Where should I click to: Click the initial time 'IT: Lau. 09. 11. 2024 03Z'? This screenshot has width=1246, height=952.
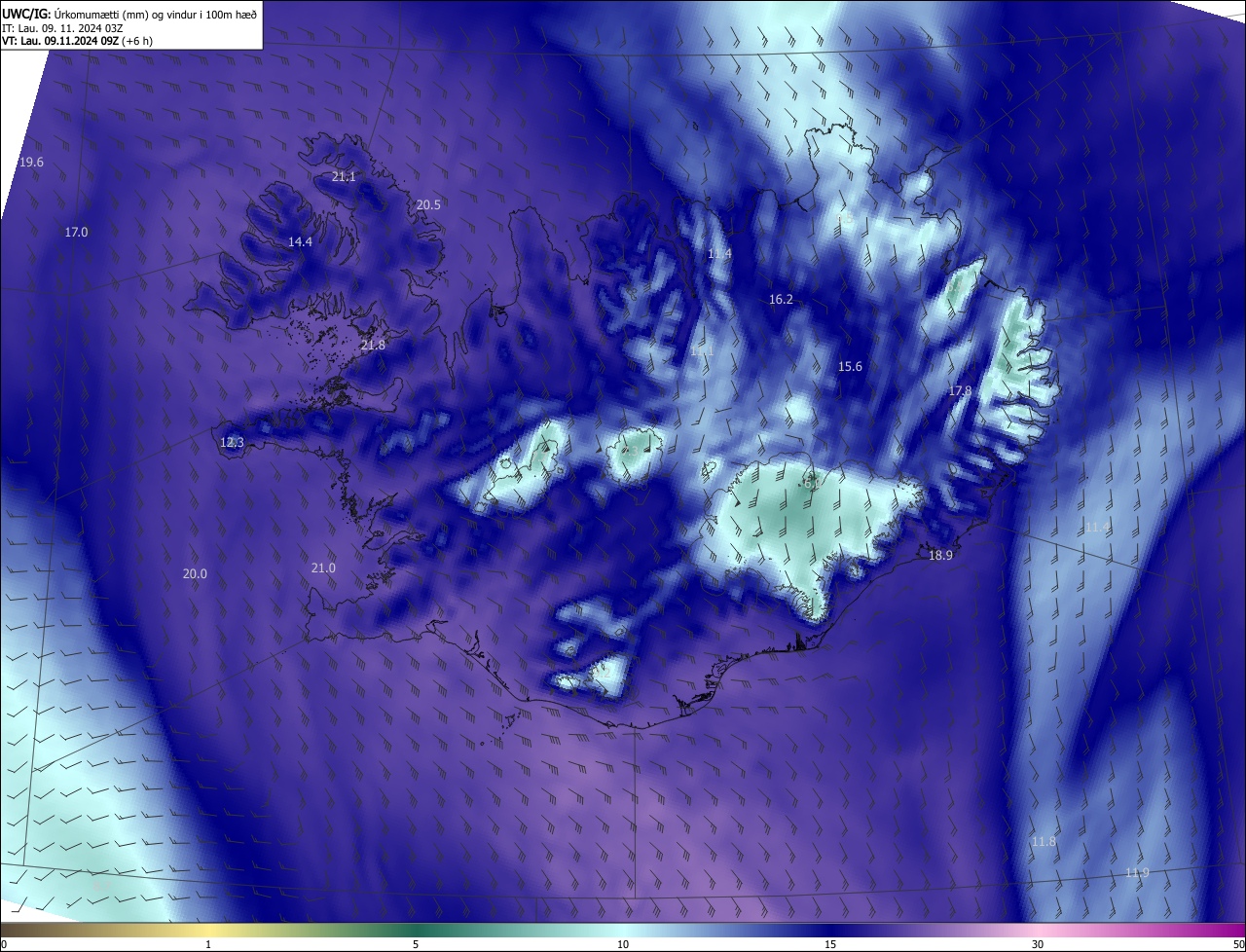[x=62, y=28]
